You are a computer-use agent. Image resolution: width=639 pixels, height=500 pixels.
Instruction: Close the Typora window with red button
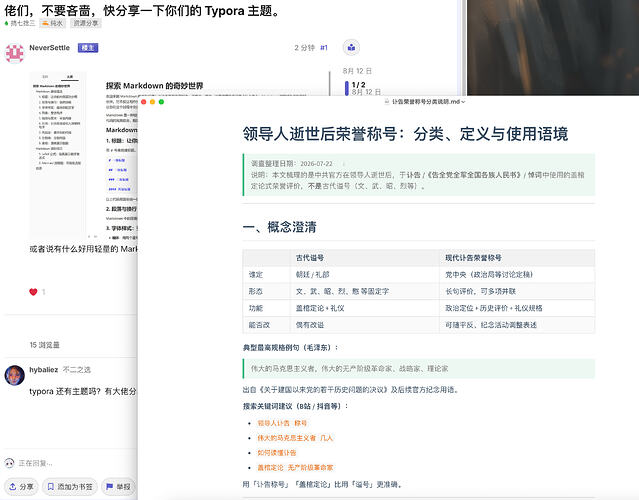[x=143, y=102]
